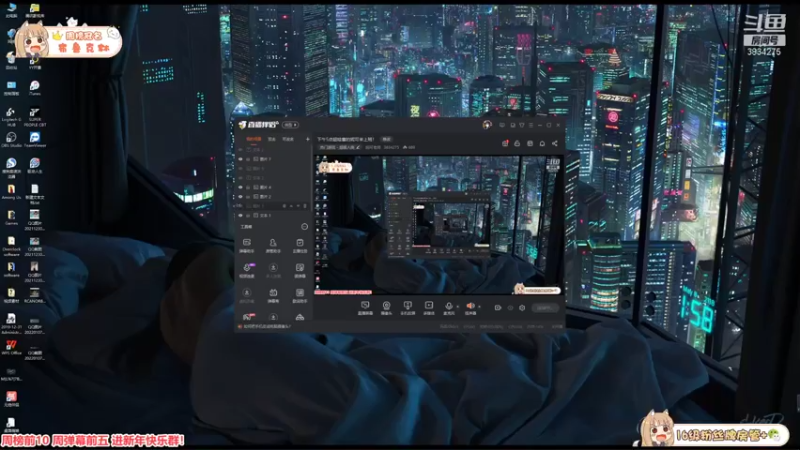Screen dimensions: 800x450
Task: Hide the 图片 7 source with eye icon
Action: pos(240,159)
